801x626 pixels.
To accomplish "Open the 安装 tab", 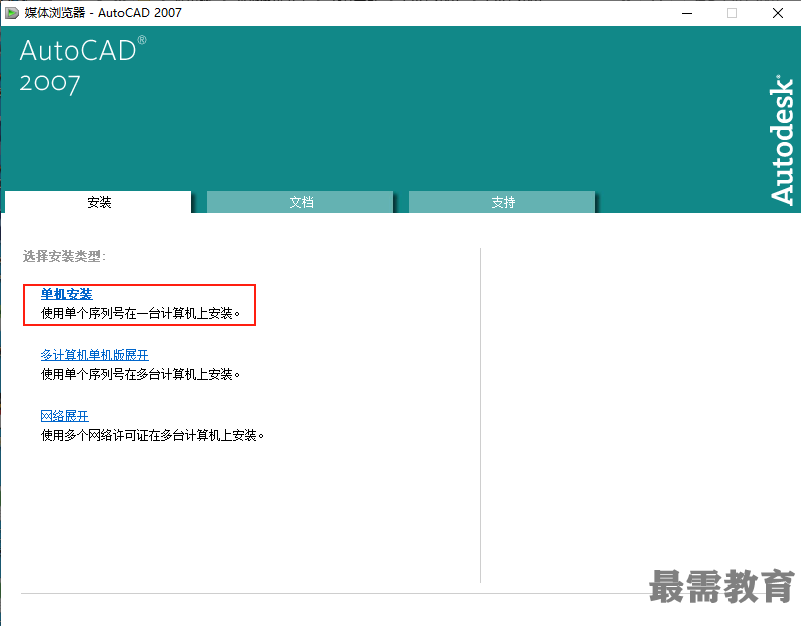I will click(x=98, y=202).
